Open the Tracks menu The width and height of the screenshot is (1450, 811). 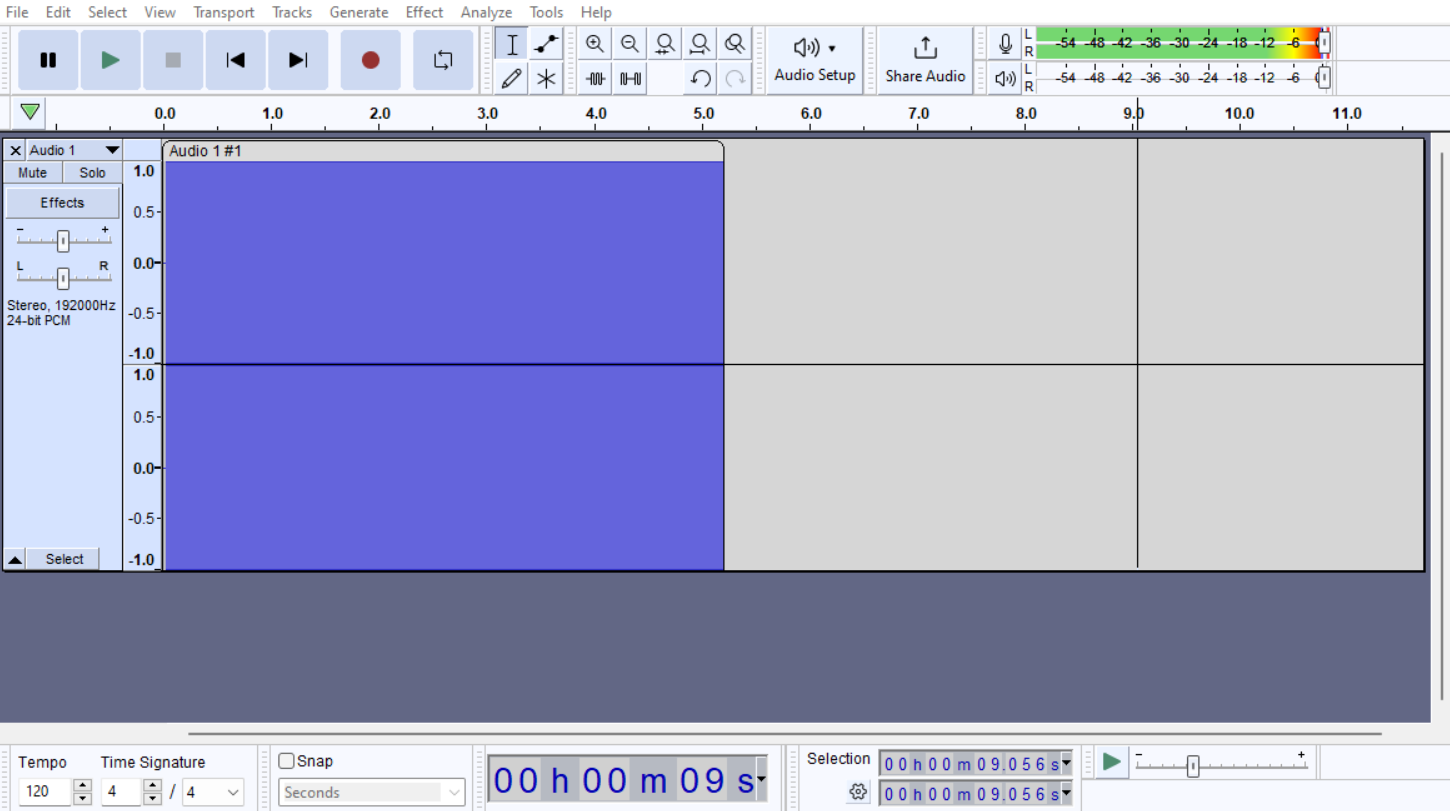[x=292, y=12]
